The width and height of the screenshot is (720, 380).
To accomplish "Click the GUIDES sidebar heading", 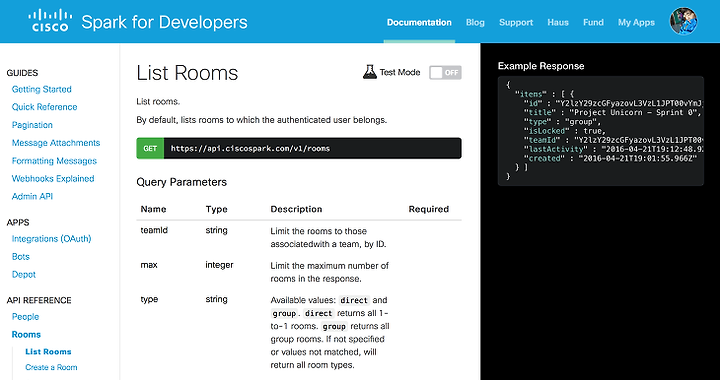I will pos(22,73).
